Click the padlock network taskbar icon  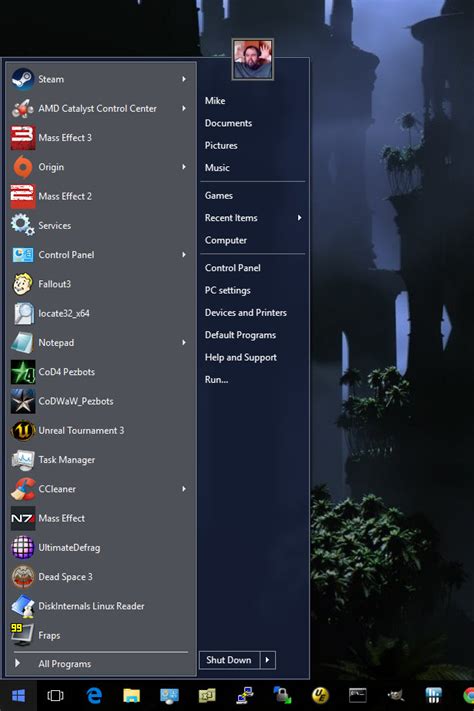[x=282, y=695]
